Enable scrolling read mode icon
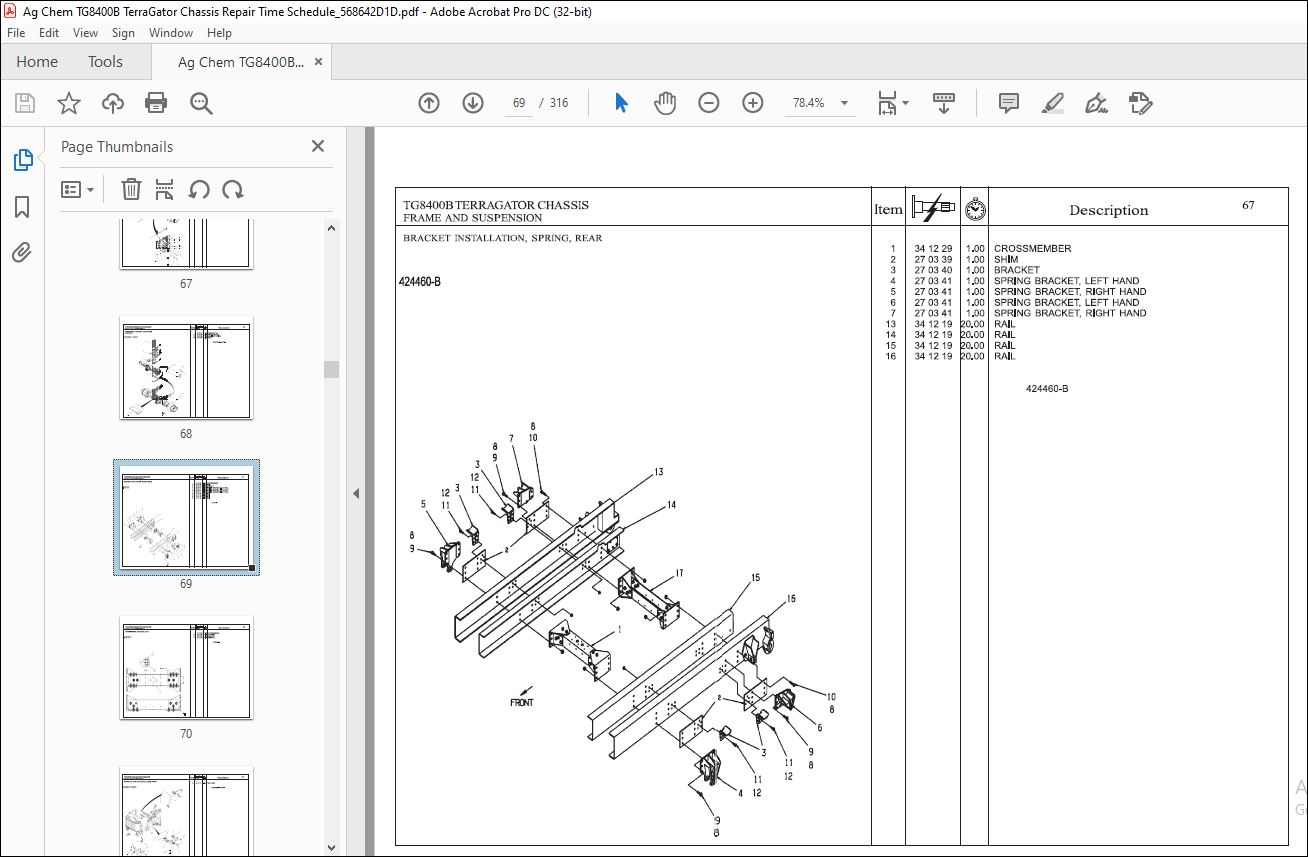Viewport: 1308px width, 857px height. pyautogui.click(x=945, y=103)
